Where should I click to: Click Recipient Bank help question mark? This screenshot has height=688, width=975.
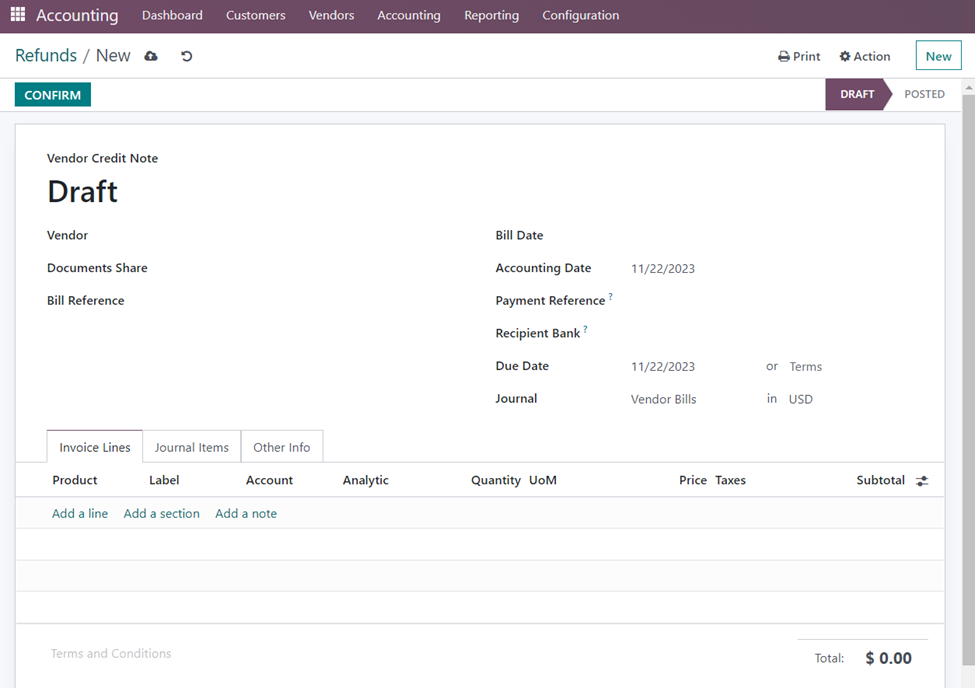(585, 329)
